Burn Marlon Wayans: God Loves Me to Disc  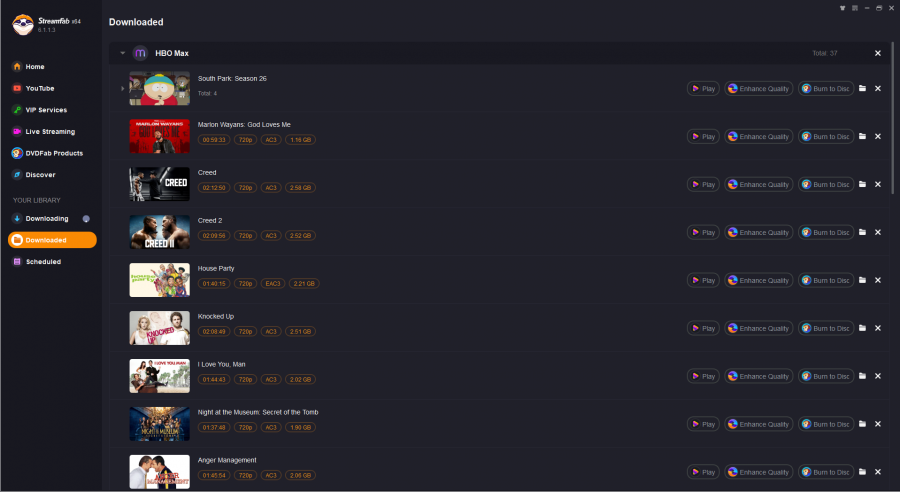(826, 137)
